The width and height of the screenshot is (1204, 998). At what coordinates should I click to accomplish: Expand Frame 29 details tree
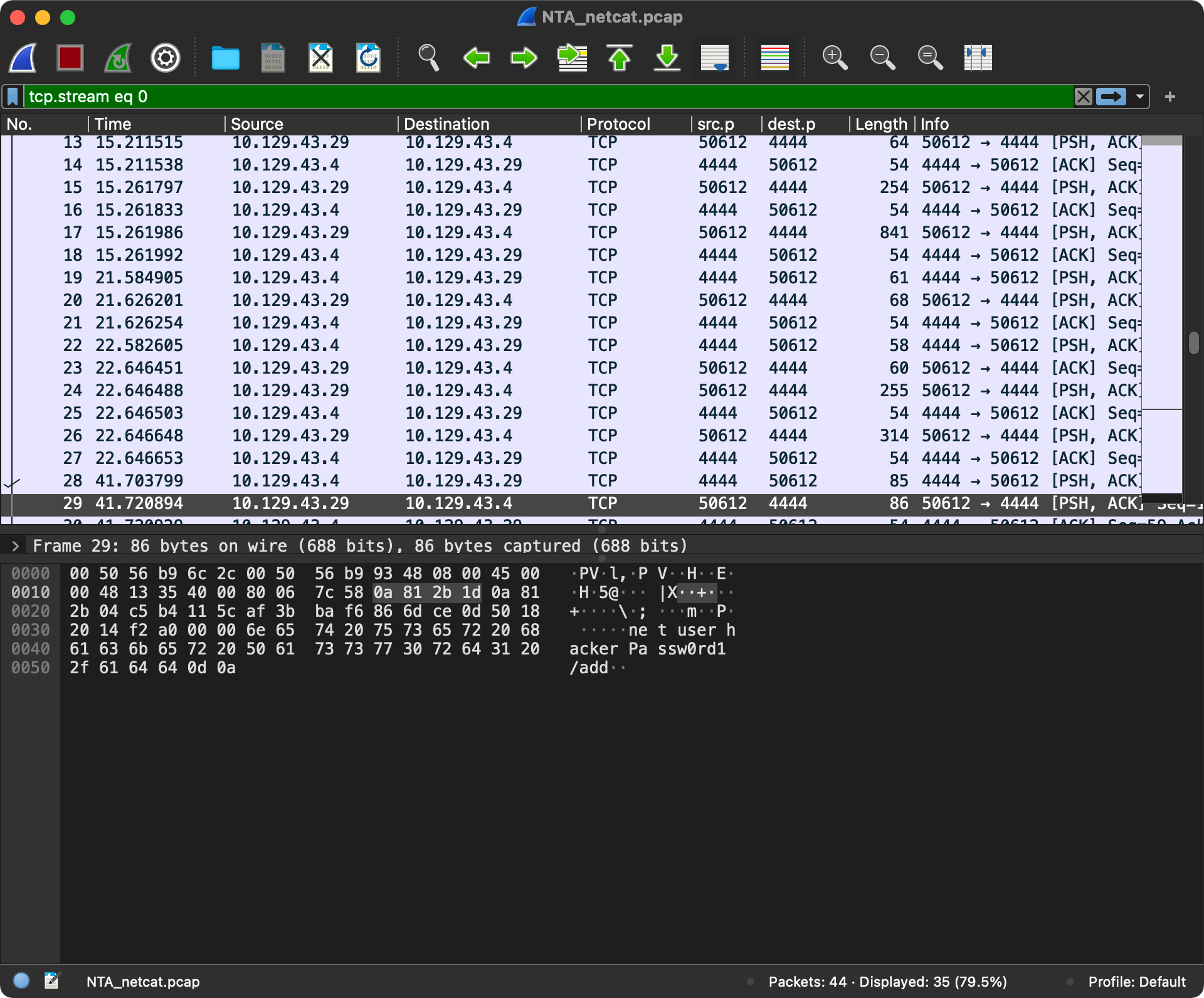point(16,546)
